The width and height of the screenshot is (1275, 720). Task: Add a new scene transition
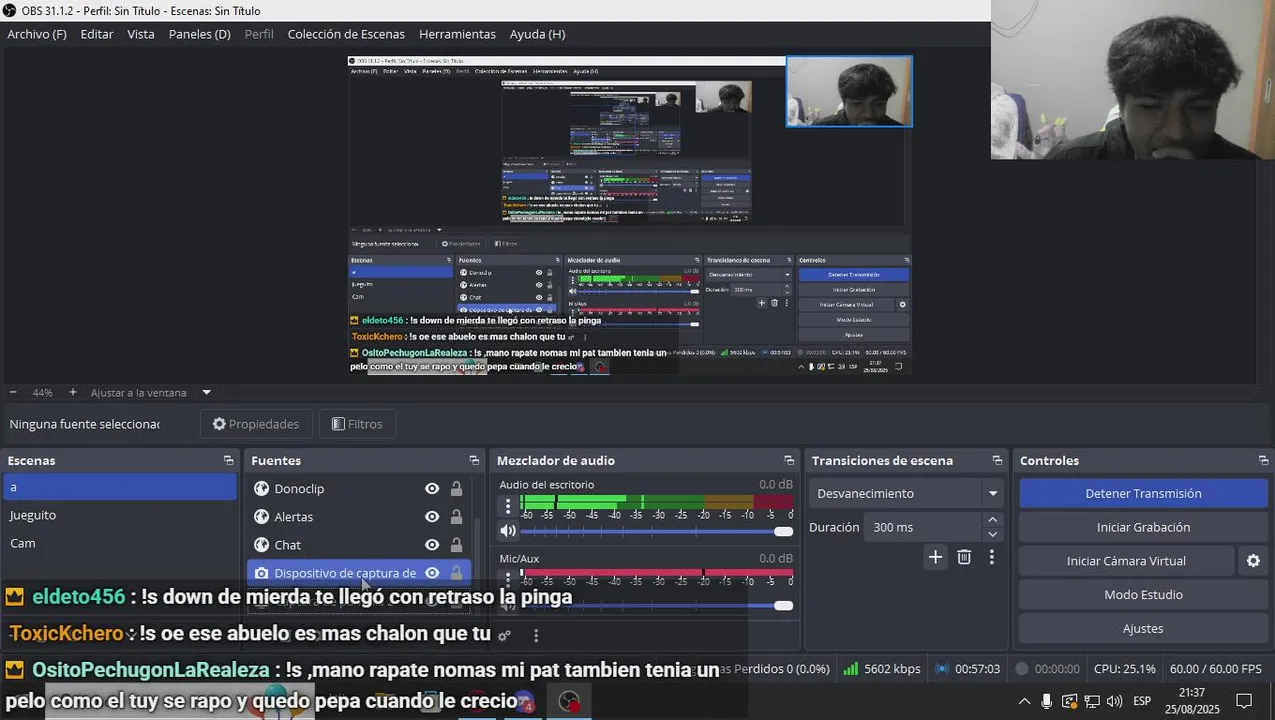click(x=935, y=557)
